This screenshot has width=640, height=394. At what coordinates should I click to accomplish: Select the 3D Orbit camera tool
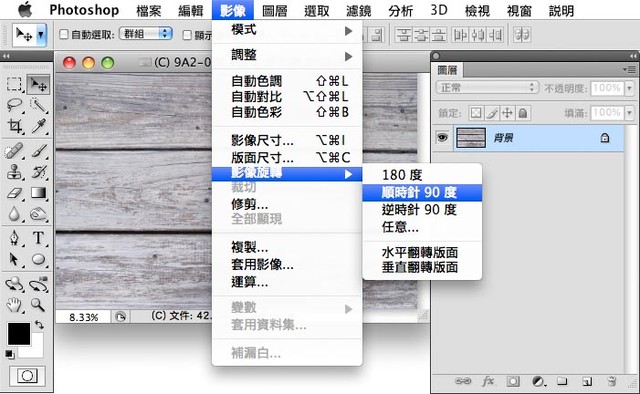coord(38,284)
